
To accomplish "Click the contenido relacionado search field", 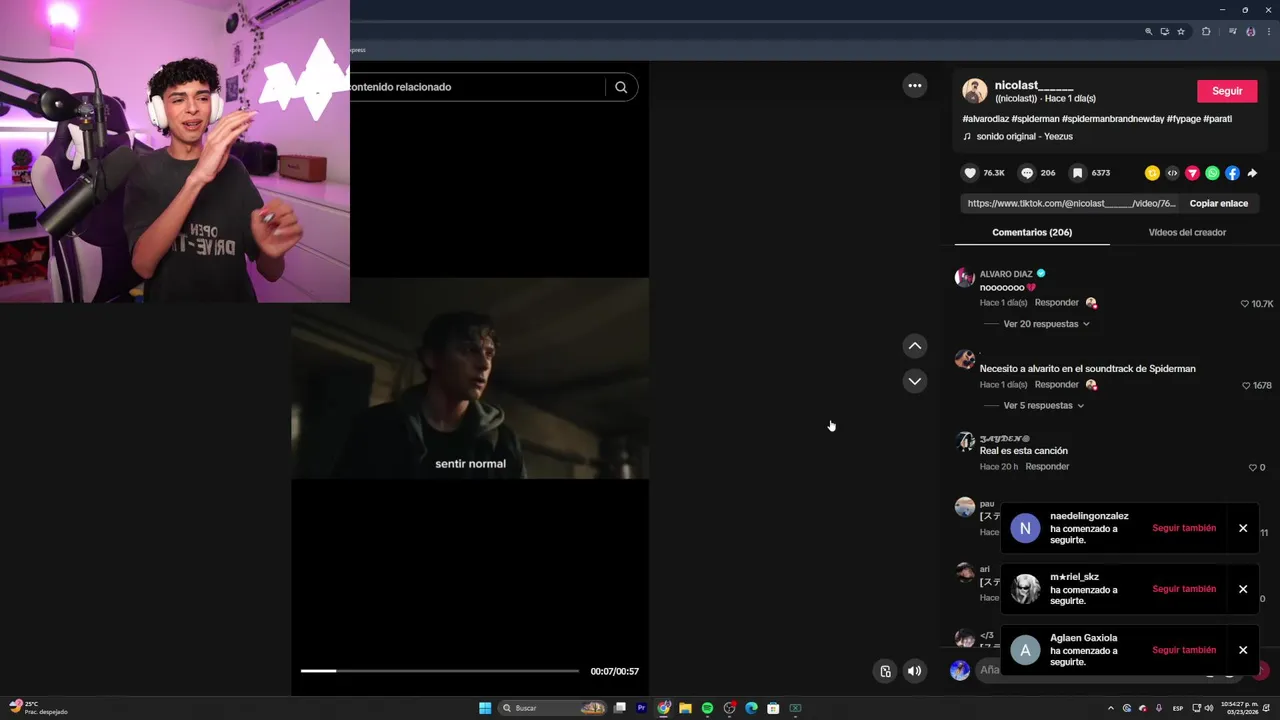I will click(476, 87).
